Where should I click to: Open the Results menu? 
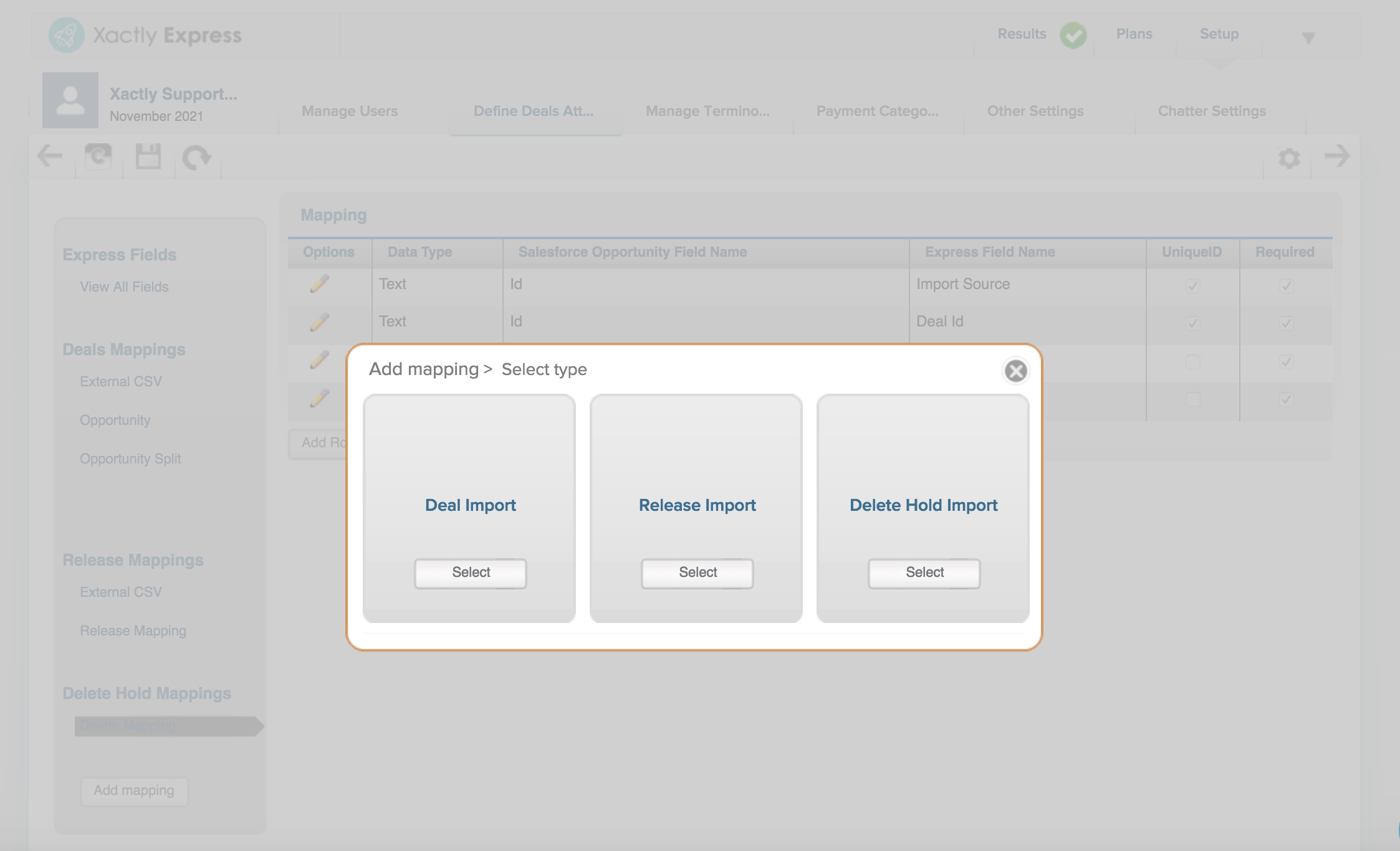click(1022, 34)
